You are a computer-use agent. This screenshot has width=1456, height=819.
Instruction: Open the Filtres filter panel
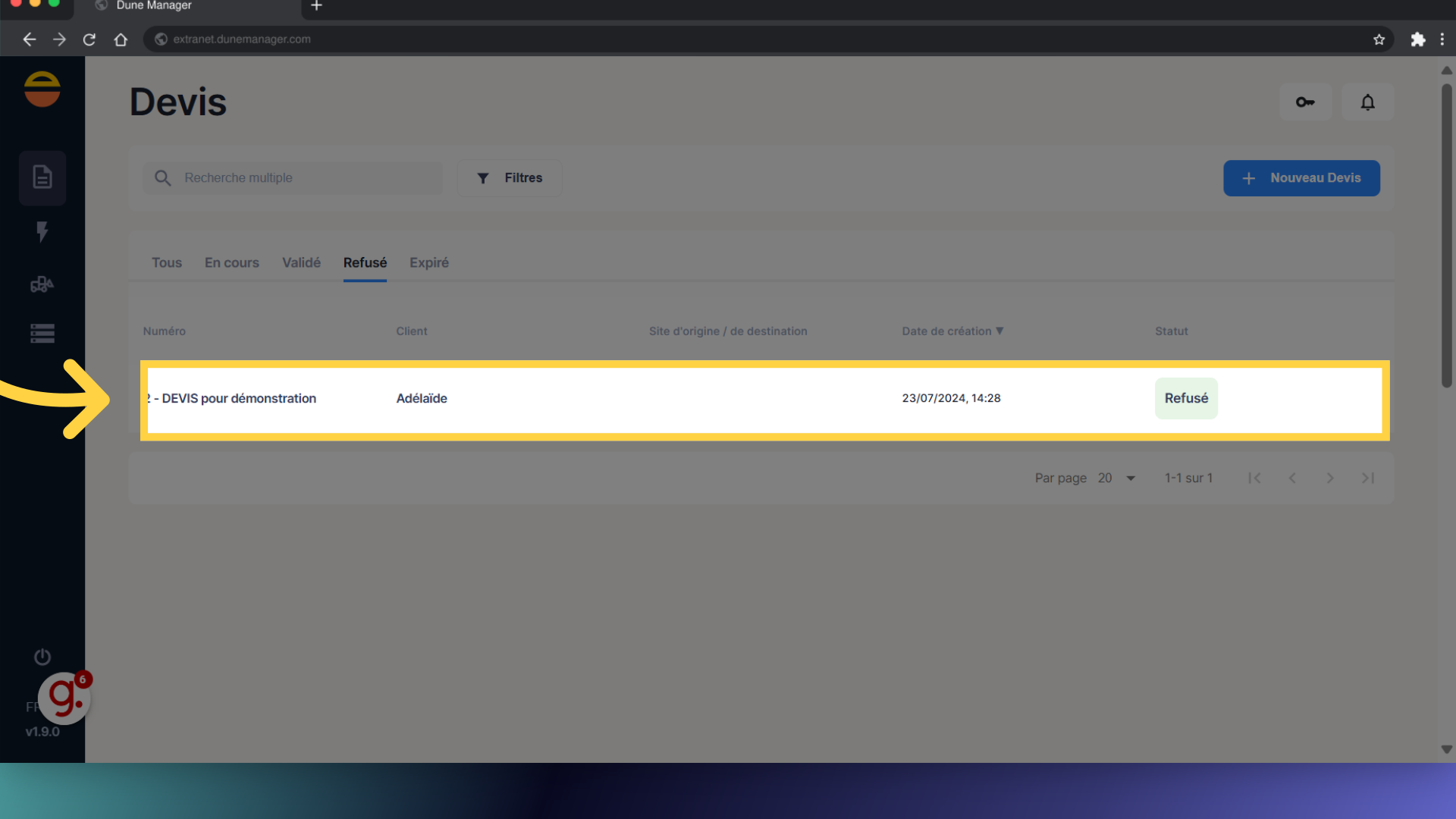(x=510, y=178)
